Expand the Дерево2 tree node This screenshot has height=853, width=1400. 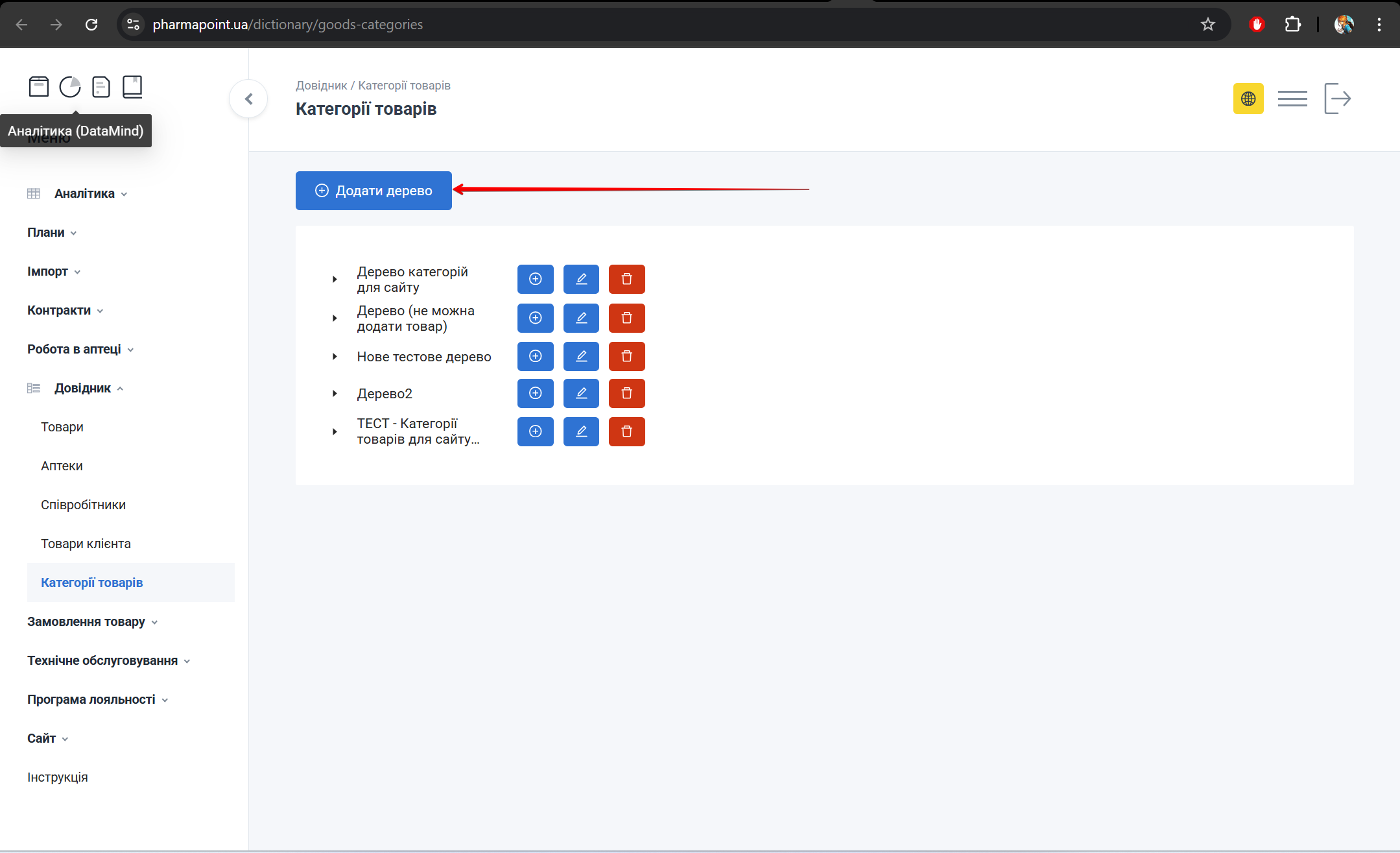(x=335, y=393)
